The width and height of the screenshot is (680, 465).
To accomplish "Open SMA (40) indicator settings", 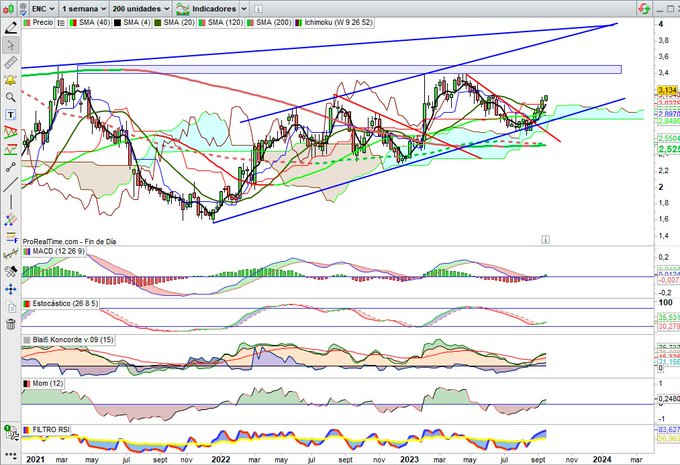I will [89, 23].
